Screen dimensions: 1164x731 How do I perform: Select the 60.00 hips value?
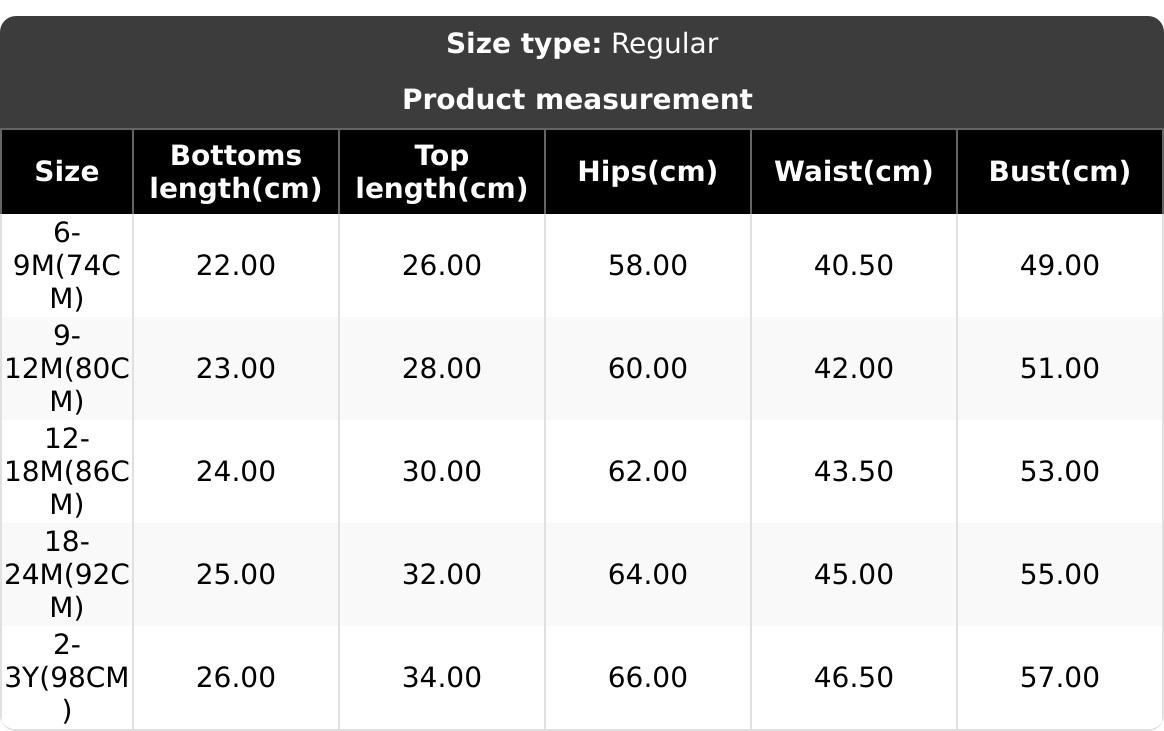tap(648, 369)
